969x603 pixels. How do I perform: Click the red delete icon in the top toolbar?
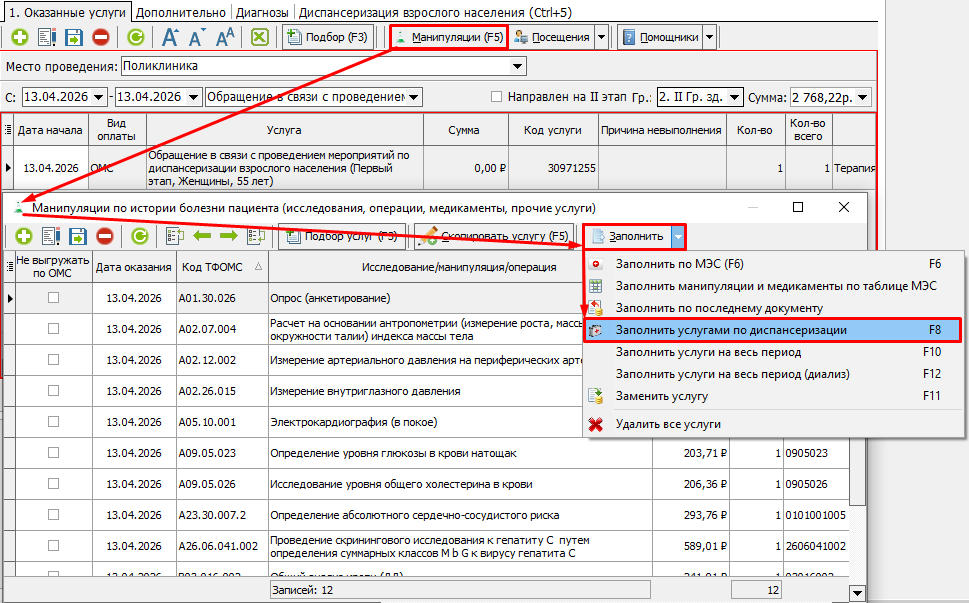(x=100, y=38)
